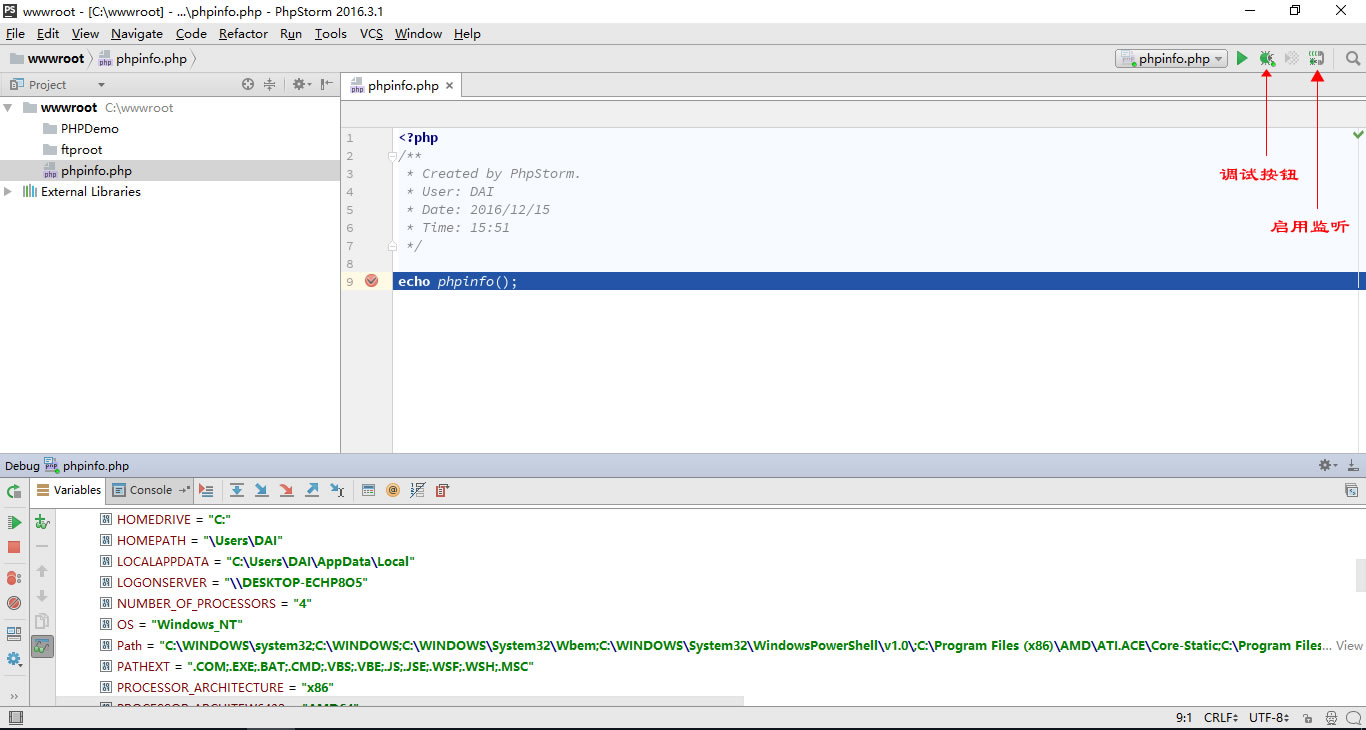Click UTF-8 encoding in status bar
Image resolution: width=1366 pixels, height=730 pixels.
[1267, 718]
